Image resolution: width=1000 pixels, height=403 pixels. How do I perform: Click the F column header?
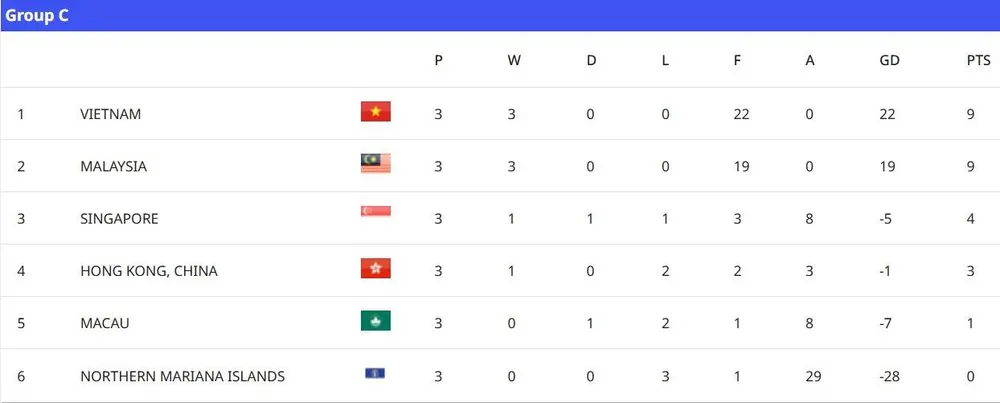click(x=737, y=60)
